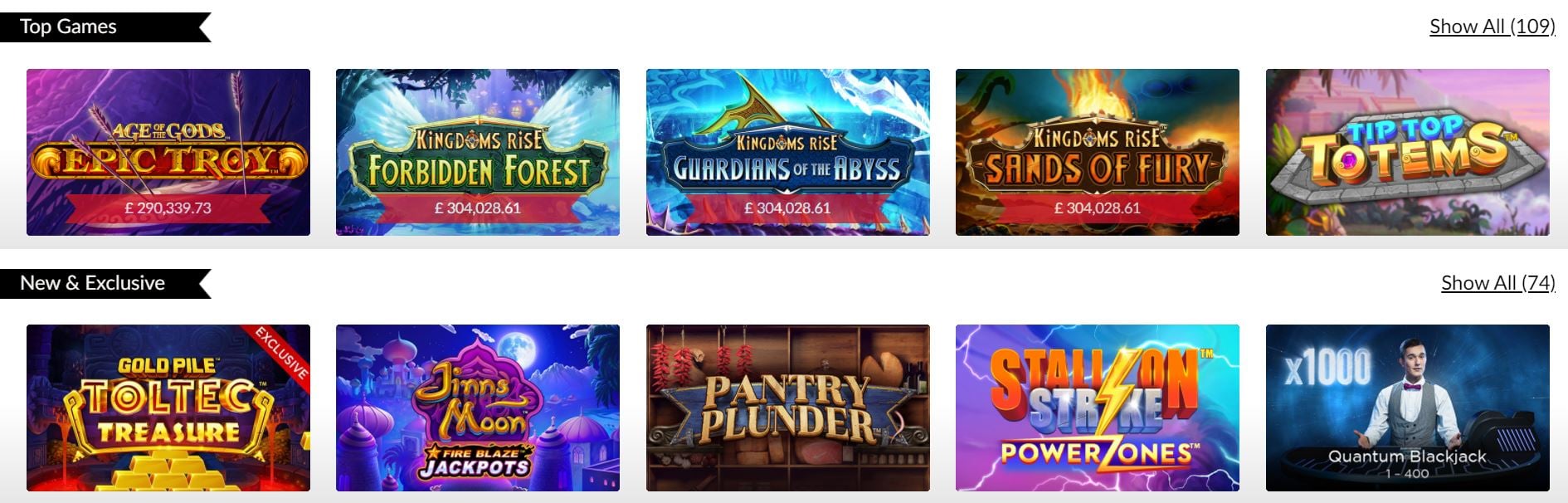The image size is (1568, 503).
Task: Select the Top Games section label
Action: 68,27
